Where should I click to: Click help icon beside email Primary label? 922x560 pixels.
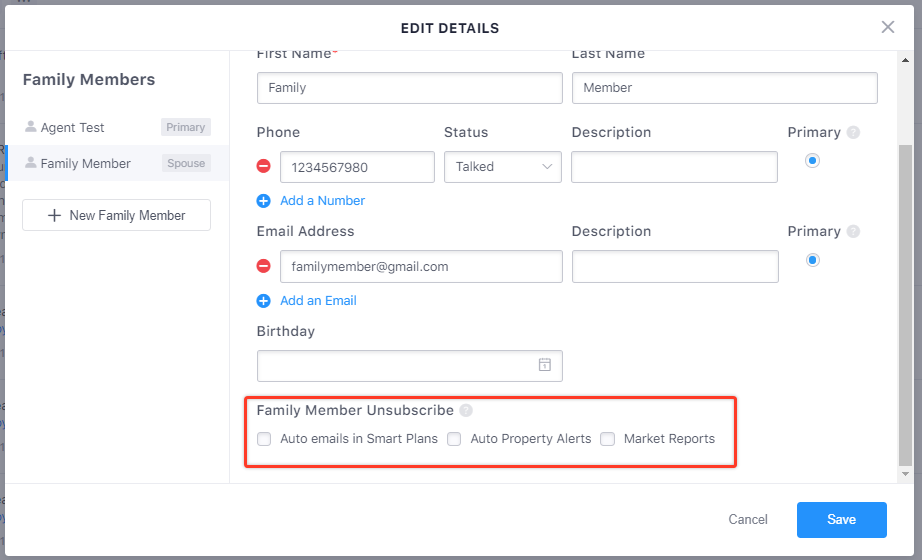coord(853,231)
